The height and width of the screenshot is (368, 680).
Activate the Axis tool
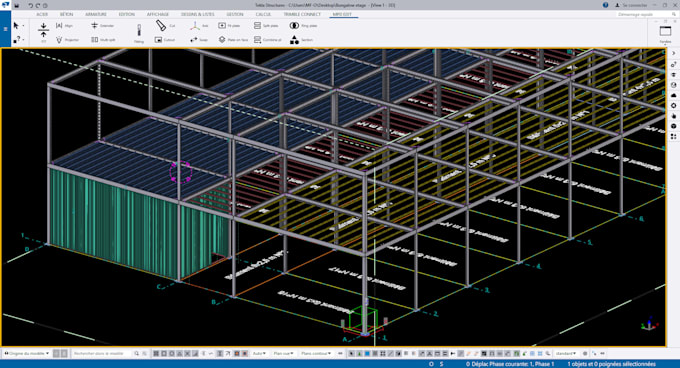199,26
